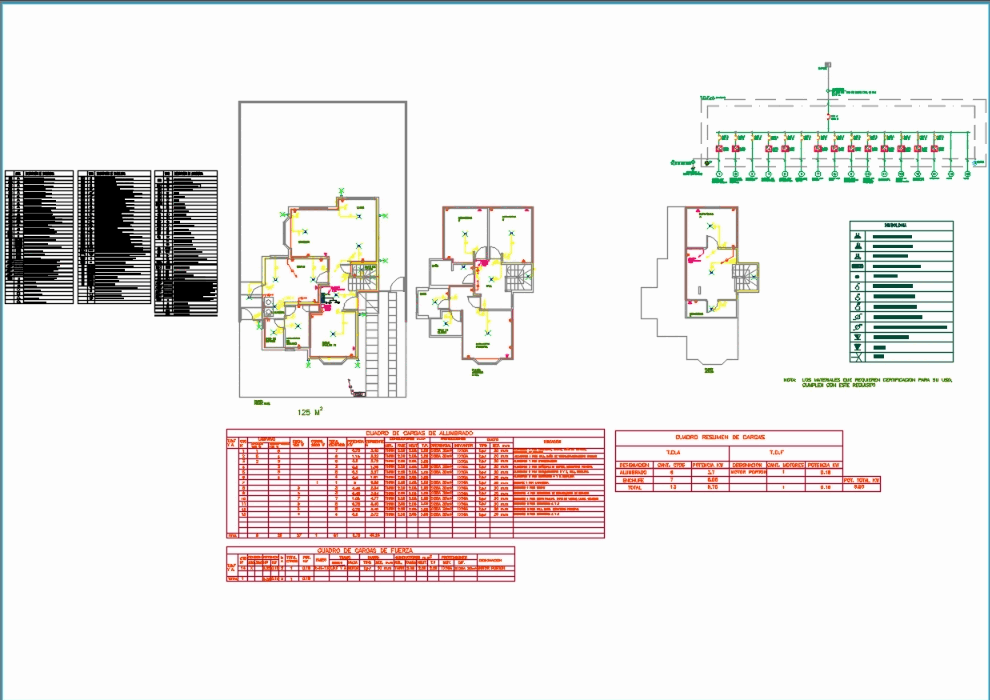Screen dimensions: 990x700
Task: Click the 125 M² area label
Action: click(x=310, y=411)
